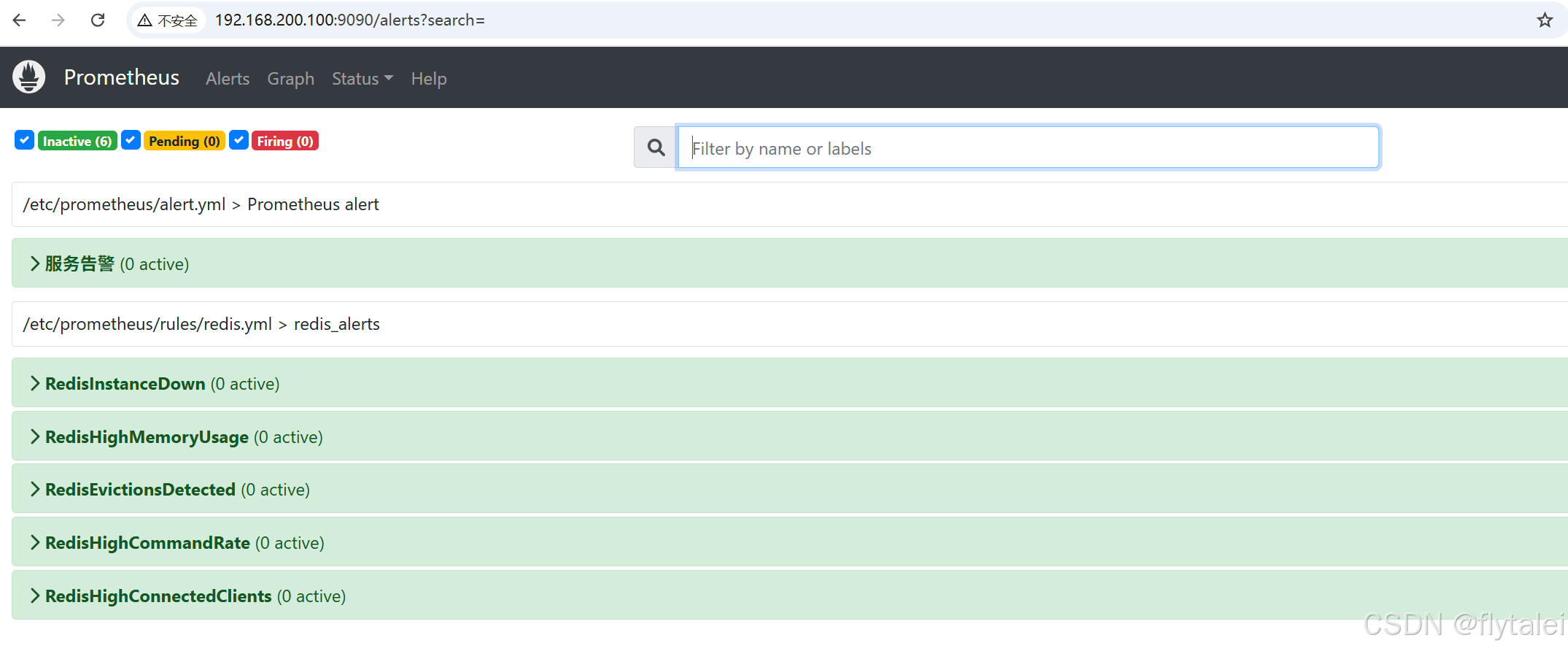The height and width of the screenshot is (651, 1568).
Task: Click the Prometheus brand title
Action: (x=122, y=77)
